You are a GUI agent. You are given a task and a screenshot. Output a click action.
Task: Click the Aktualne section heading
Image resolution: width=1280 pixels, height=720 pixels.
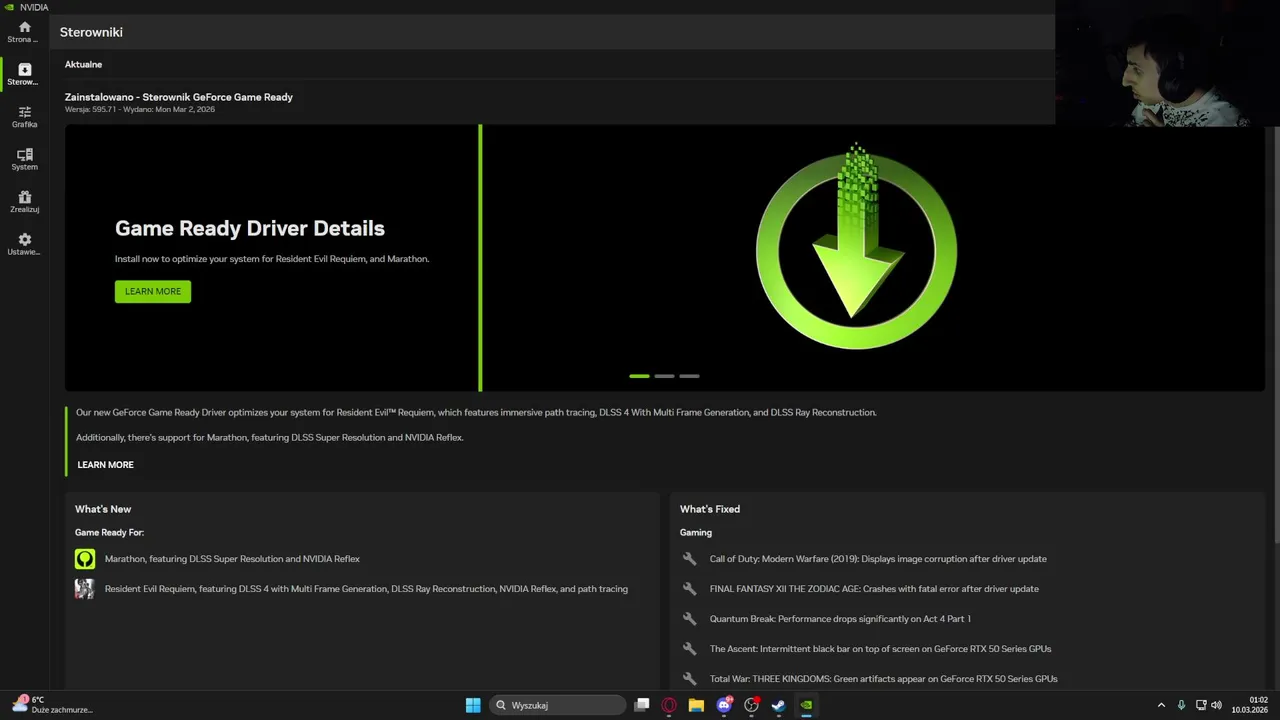point(83,64)
